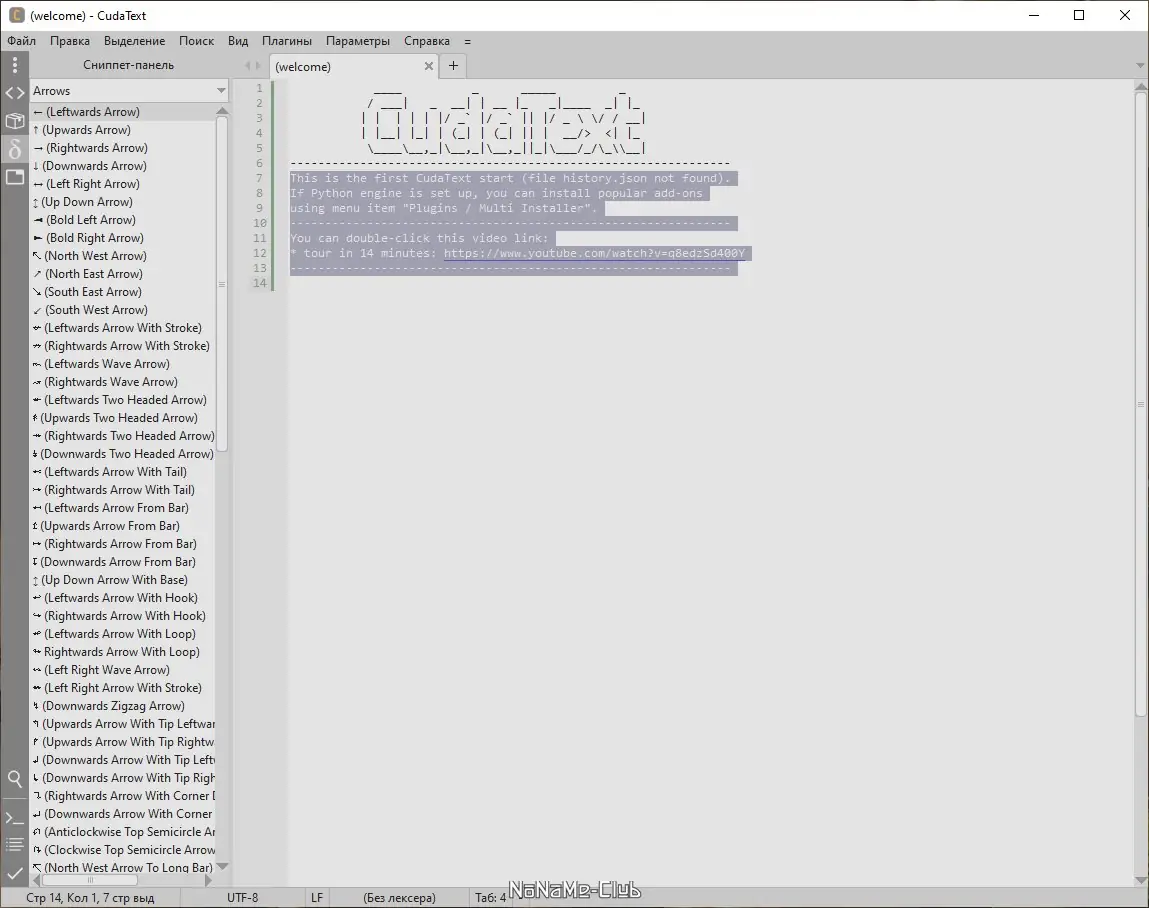Select the Up Down Arrow snippet

[x=122, y=202]
